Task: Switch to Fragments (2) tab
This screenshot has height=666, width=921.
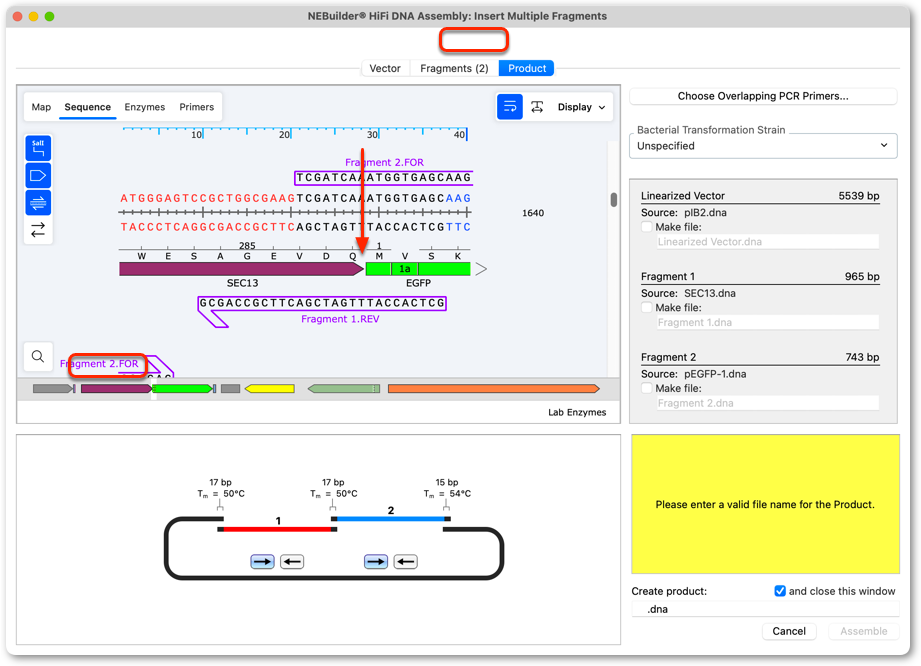Action: pos(454,68)
